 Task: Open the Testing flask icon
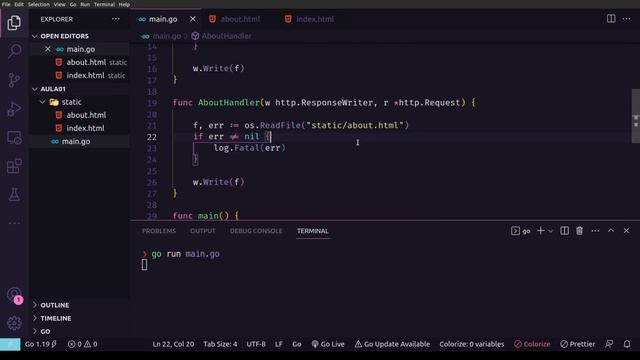pos(14,195)
